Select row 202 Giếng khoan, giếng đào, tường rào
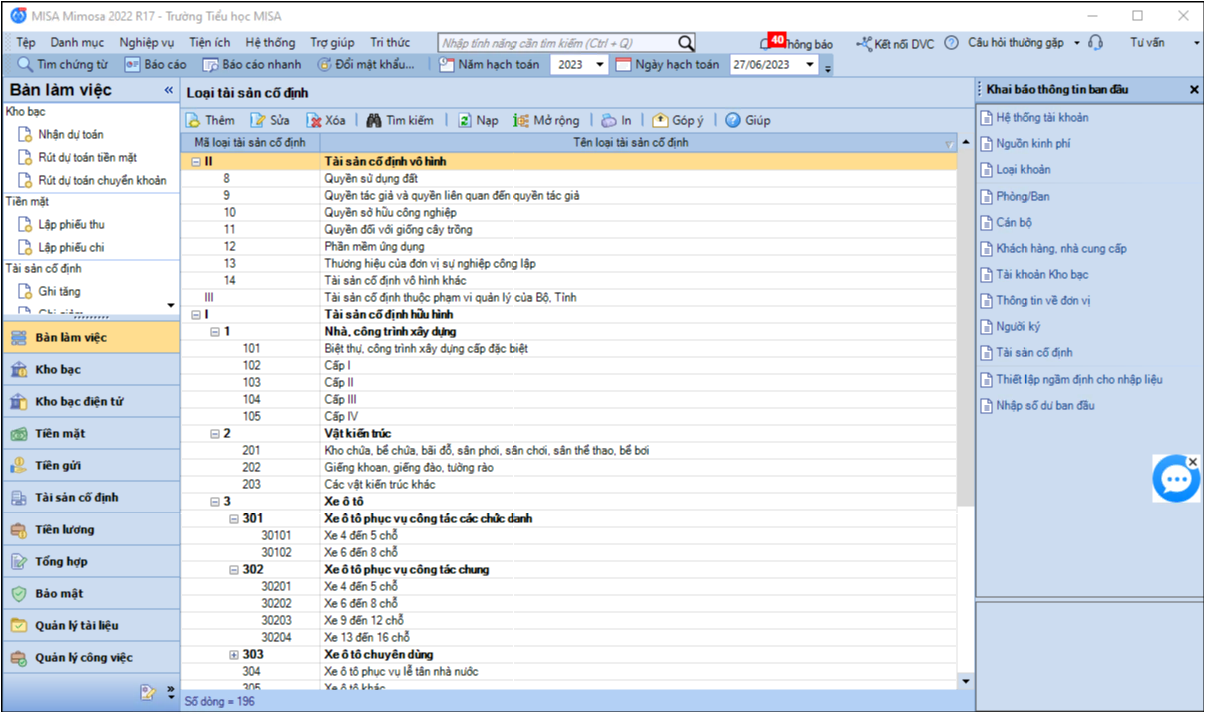The width and height of the screenshot is (1206, 714). tap(568, 467)
